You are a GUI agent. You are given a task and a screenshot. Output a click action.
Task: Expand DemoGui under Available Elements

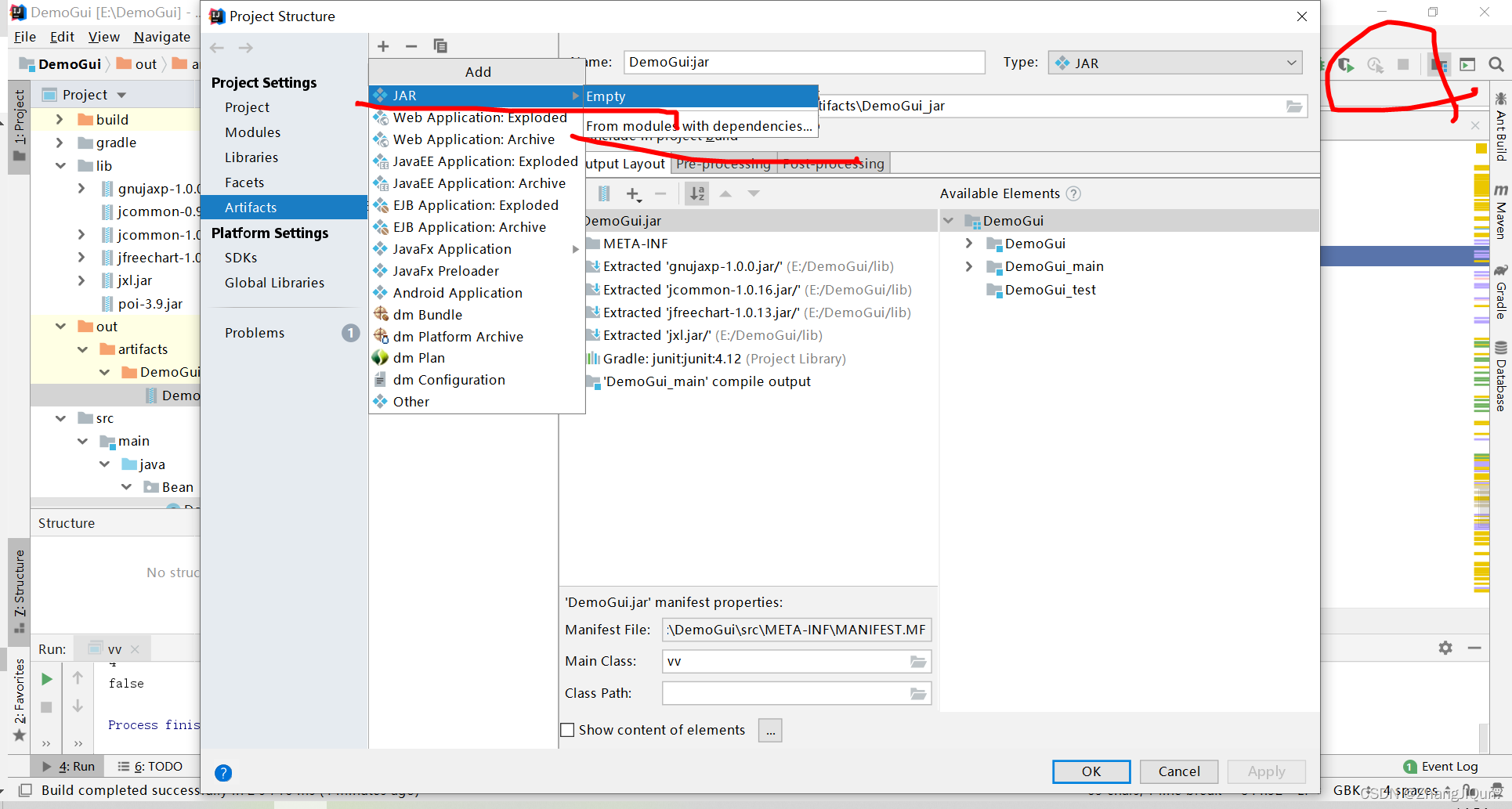pyautogui.click(x=949, y=220)
